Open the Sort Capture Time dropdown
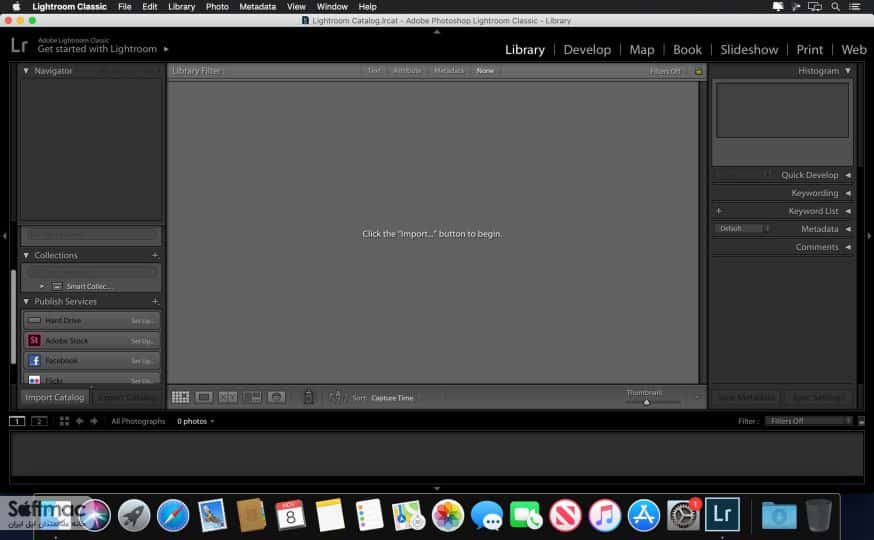 392,398
